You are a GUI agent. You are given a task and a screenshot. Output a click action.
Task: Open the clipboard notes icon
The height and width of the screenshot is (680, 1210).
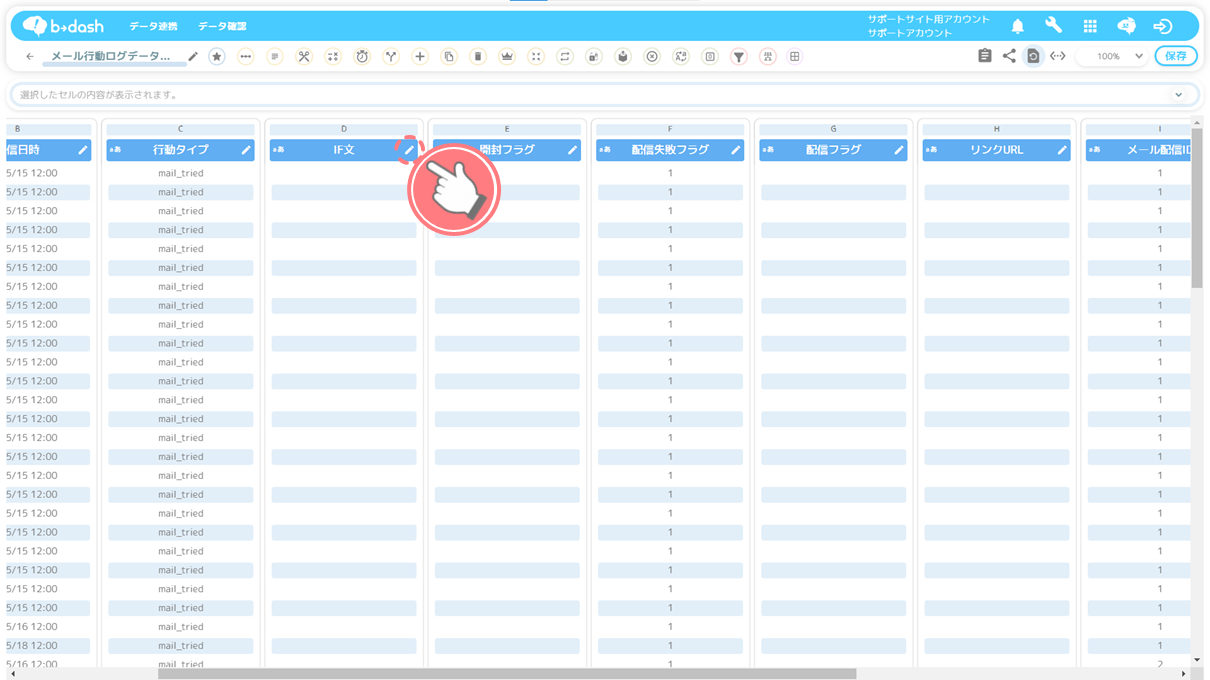pos(985,57)
